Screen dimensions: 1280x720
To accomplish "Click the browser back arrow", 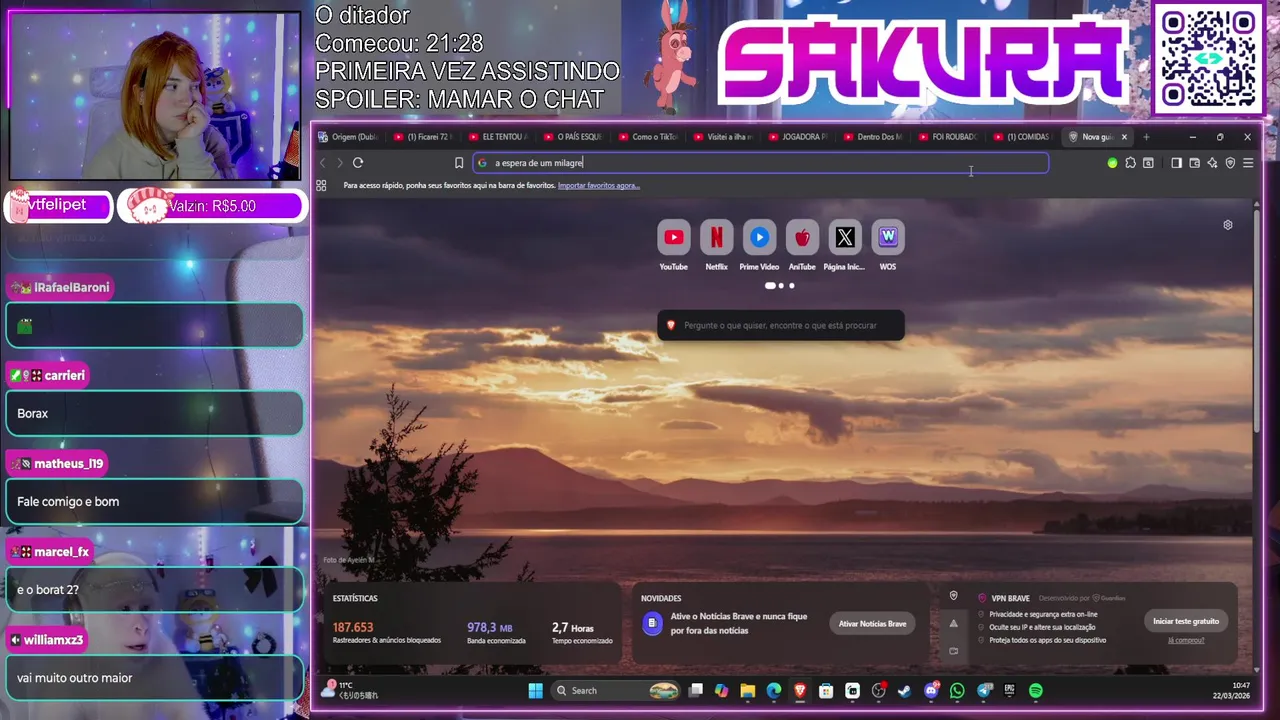I will coord(322,163).
